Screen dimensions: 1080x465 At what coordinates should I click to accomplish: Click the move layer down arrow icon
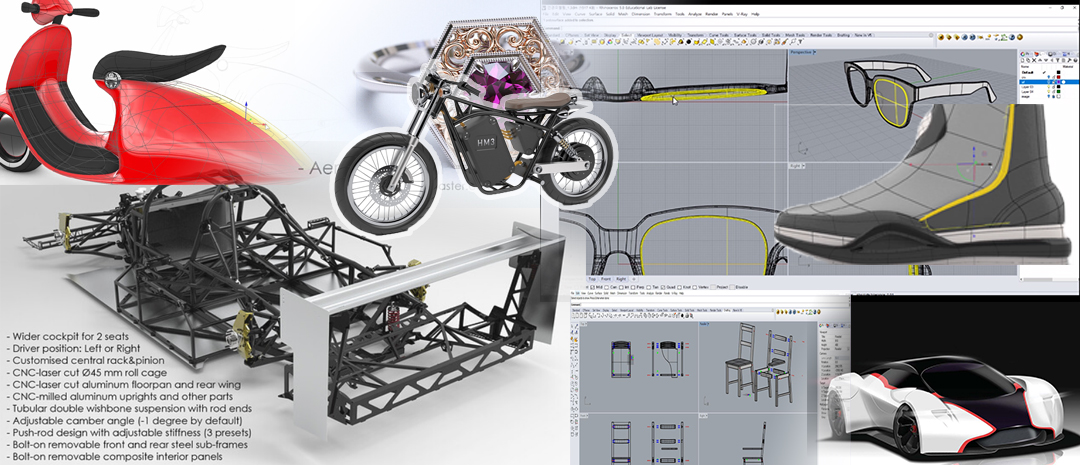(x=1046, y=61)
